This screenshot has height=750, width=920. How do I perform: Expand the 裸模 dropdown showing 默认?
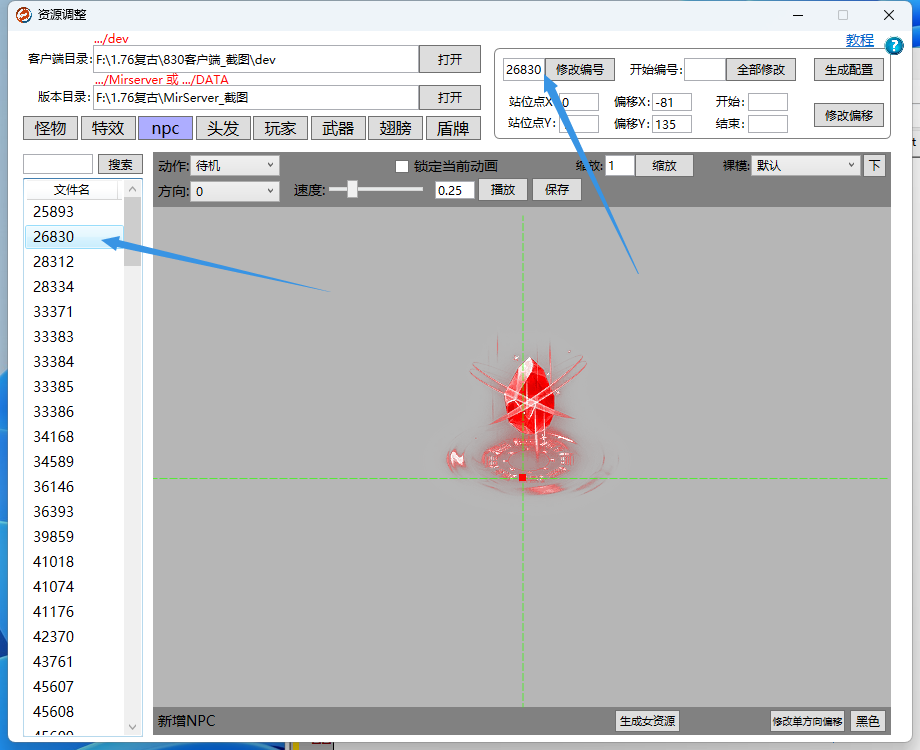pyautogui.click(x=806, y=166)
